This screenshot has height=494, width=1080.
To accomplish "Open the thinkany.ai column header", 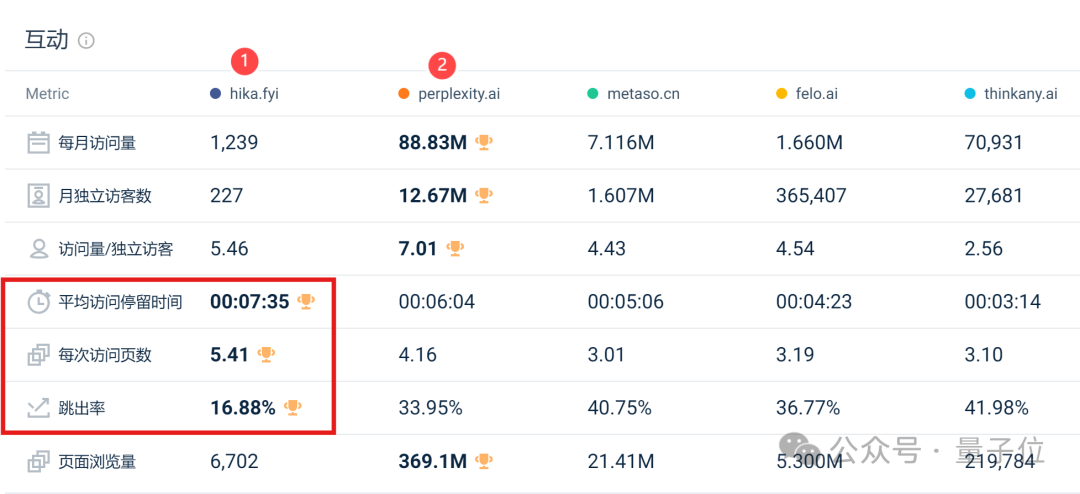I will point(1021,94).
